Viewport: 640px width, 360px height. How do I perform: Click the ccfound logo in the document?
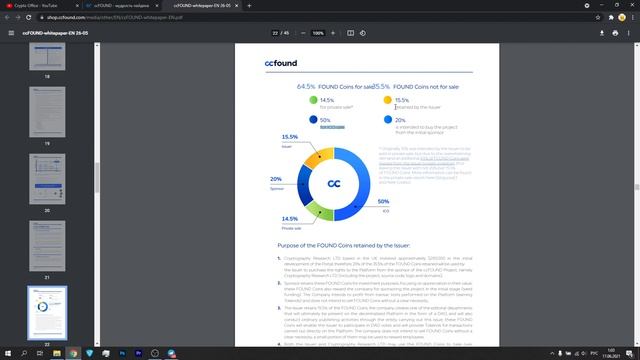[281, 63]
